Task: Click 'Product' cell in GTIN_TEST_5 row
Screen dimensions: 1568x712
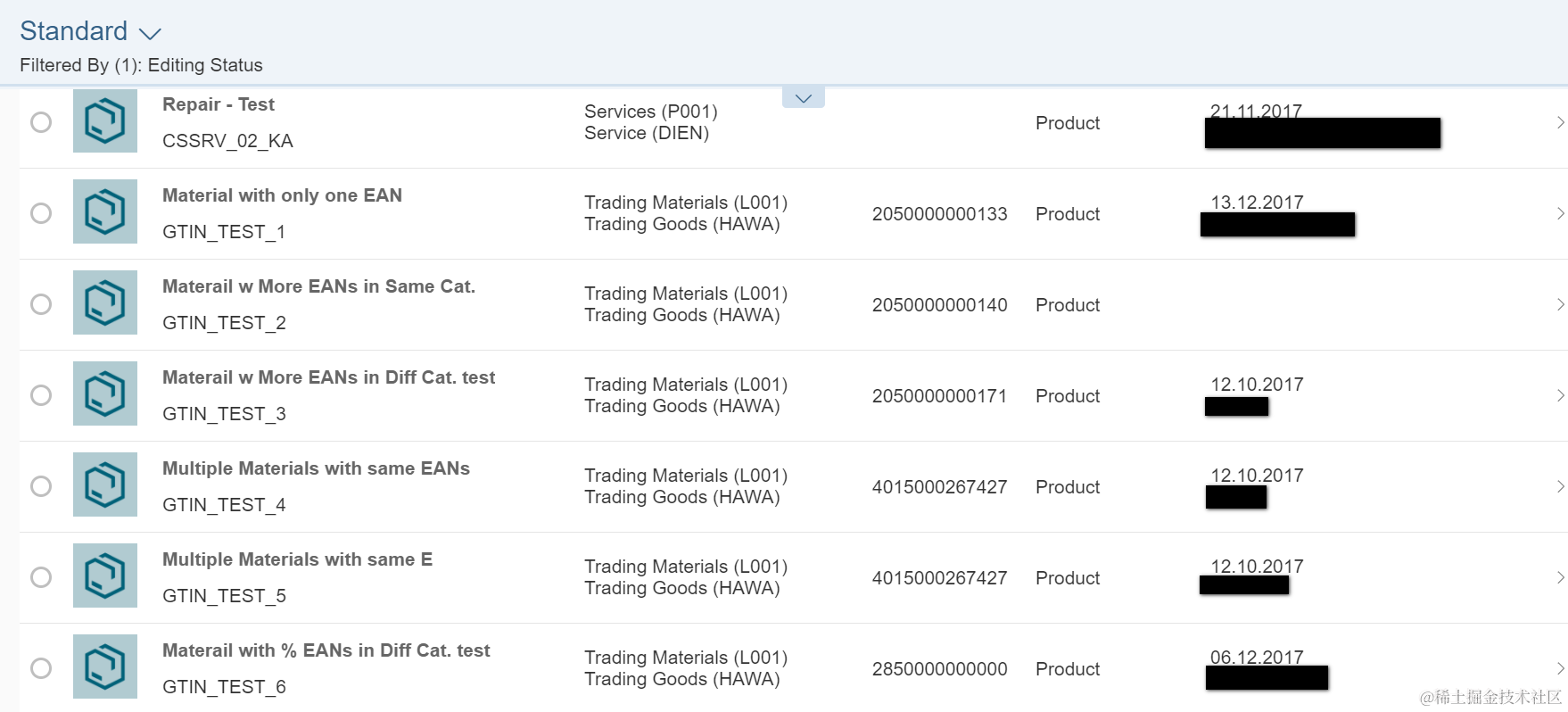Action: [x=1068, y=578]
